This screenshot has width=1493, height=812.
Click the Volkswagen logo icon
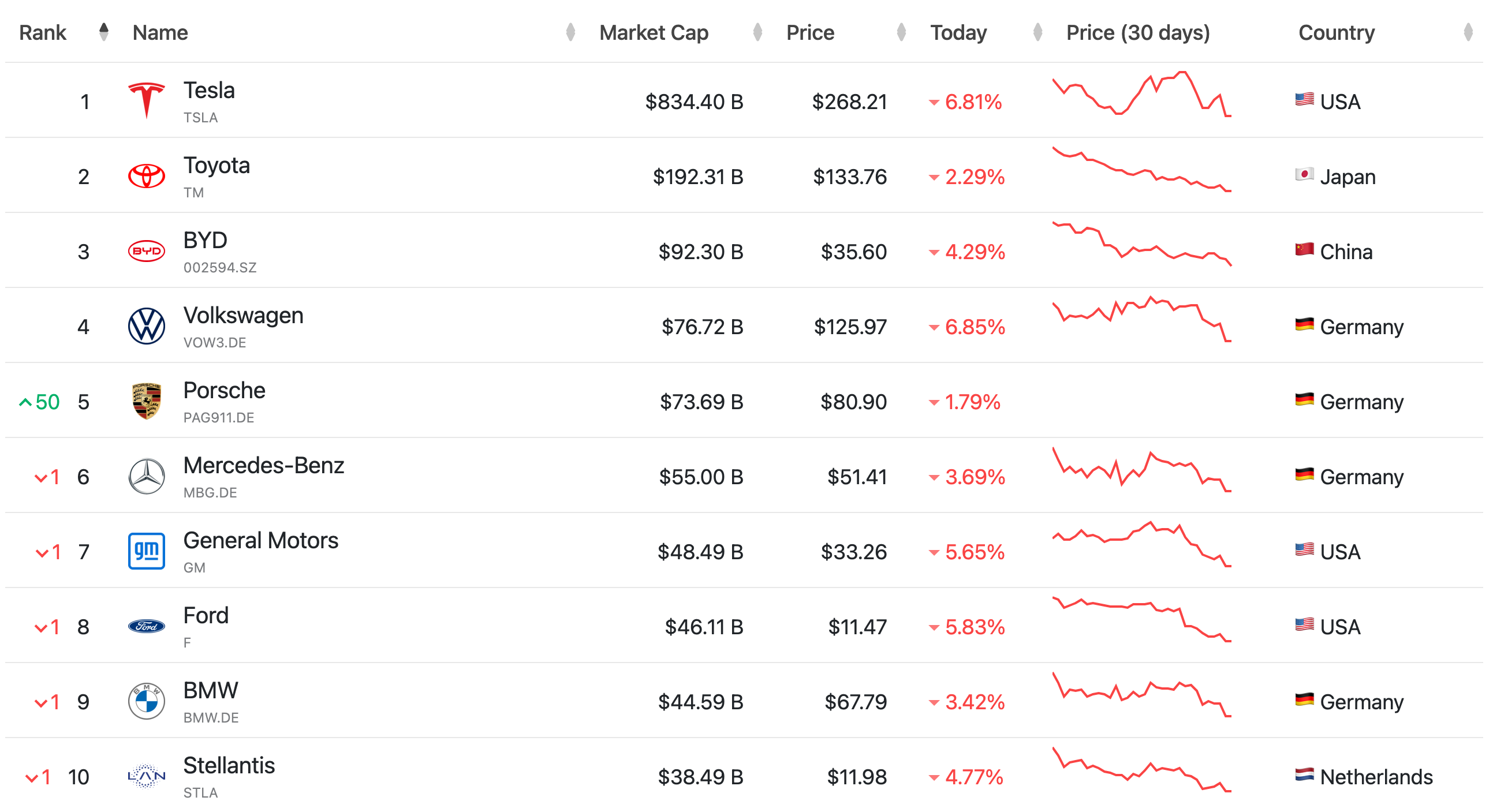pos(146,326)
